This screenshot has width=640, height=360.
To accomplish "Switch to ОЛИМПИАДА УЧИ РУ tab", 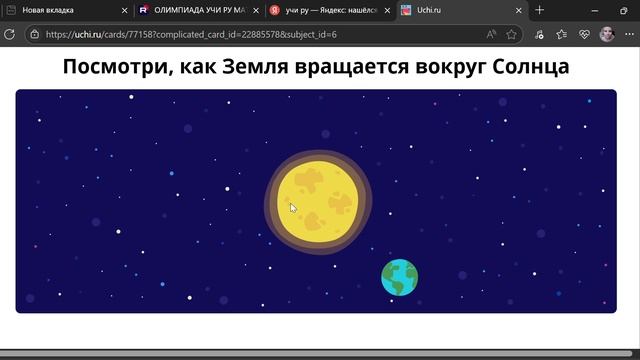I will (x=199, y=10).
